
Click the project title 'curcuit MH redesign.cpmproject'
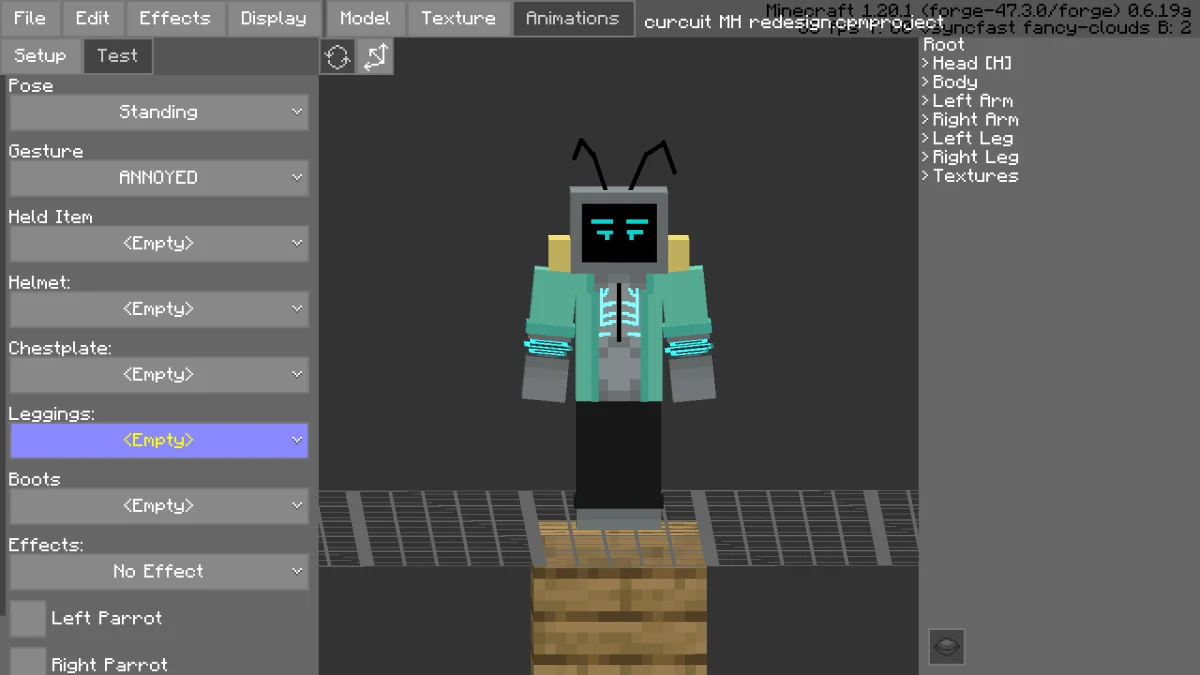tap(794, 22)
